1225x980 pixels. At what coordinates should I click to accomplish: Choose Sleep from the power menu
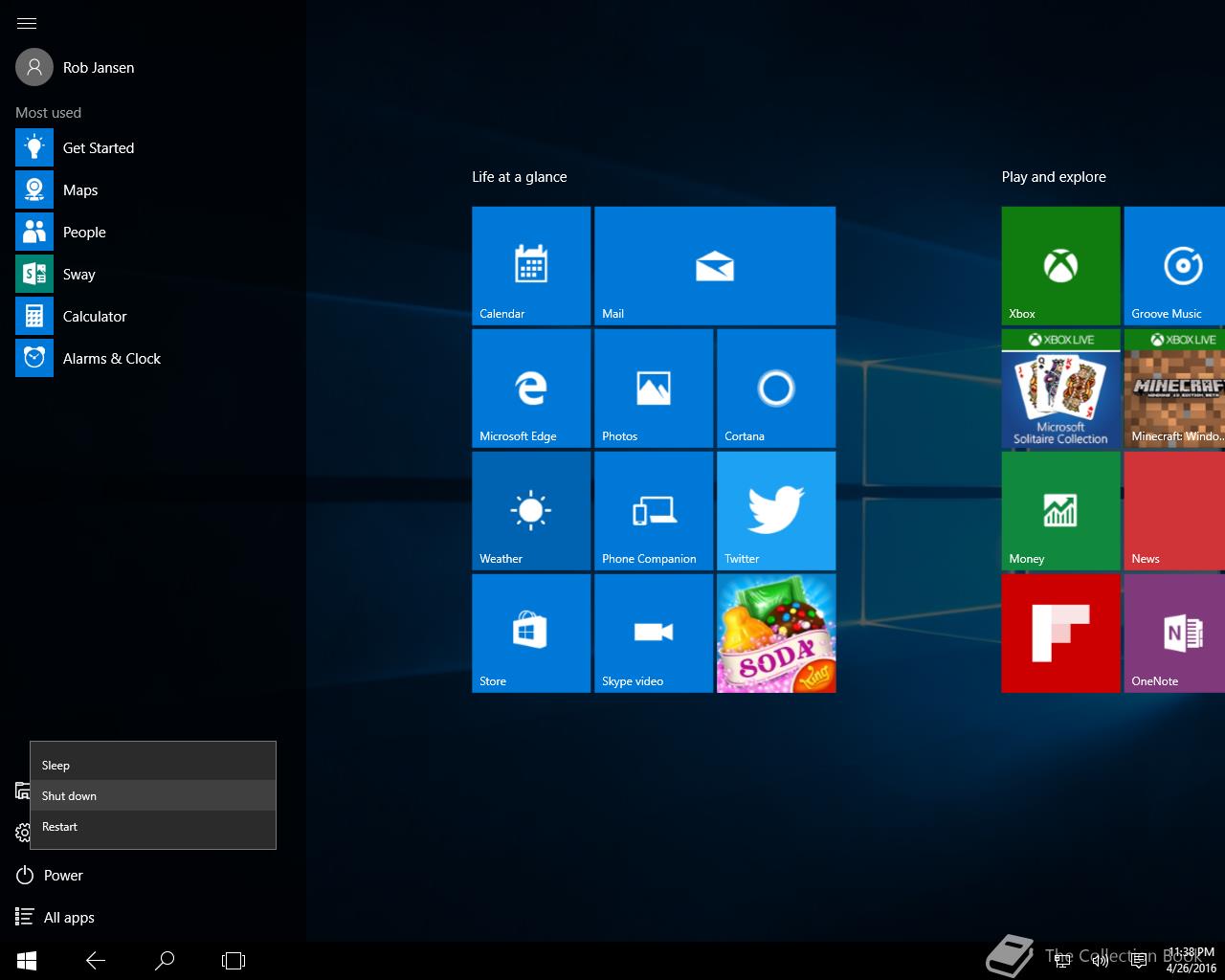(x=153, y=766)
